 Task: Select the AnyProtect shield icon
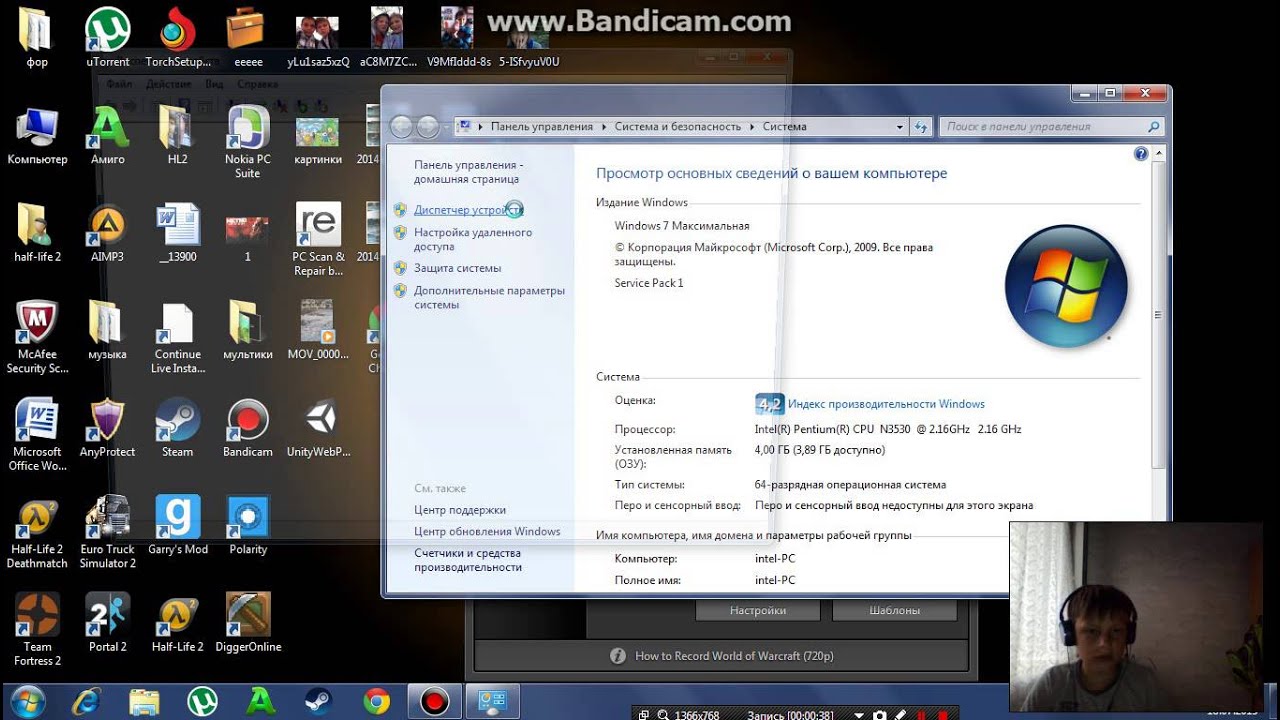coord(108,428)
